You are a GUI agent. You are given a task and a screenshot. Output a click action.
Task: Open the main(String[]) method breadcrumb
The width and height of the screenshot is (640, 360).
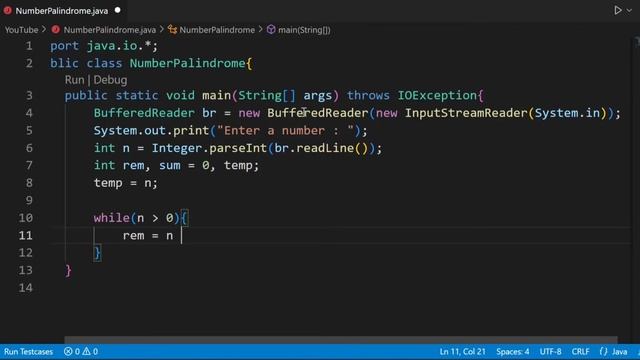coord(304,30)
